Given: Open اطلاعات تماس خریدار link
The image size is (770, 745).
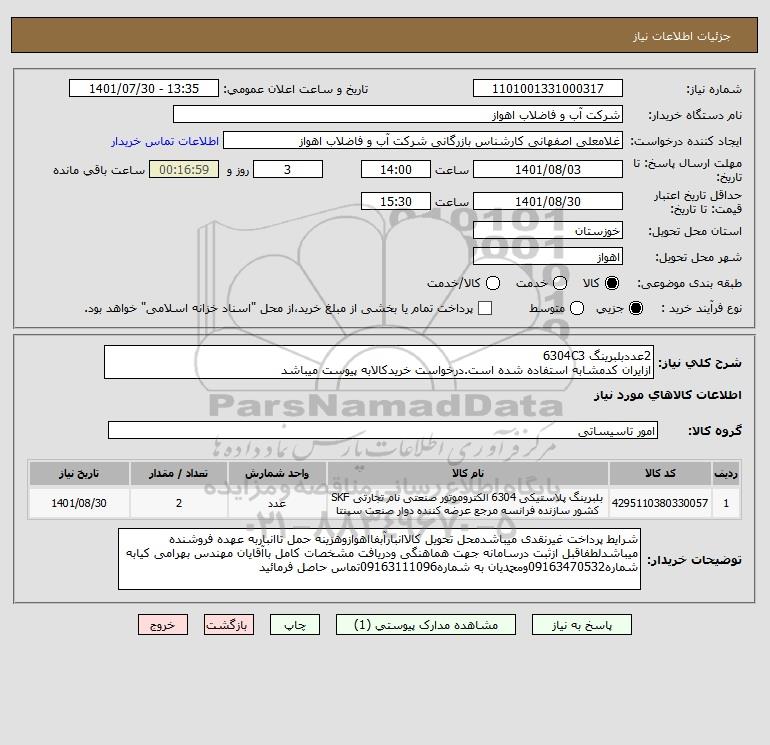Looking at the screenshot, I should click(x=165, y=141).
